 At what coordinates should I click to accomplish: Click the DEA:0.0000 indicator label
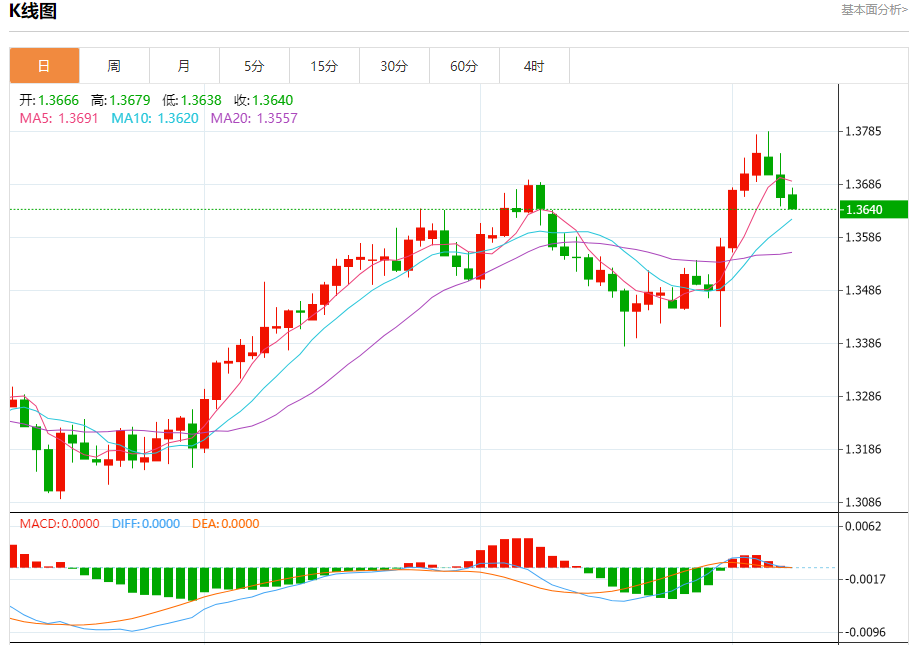tap(226, 524)
